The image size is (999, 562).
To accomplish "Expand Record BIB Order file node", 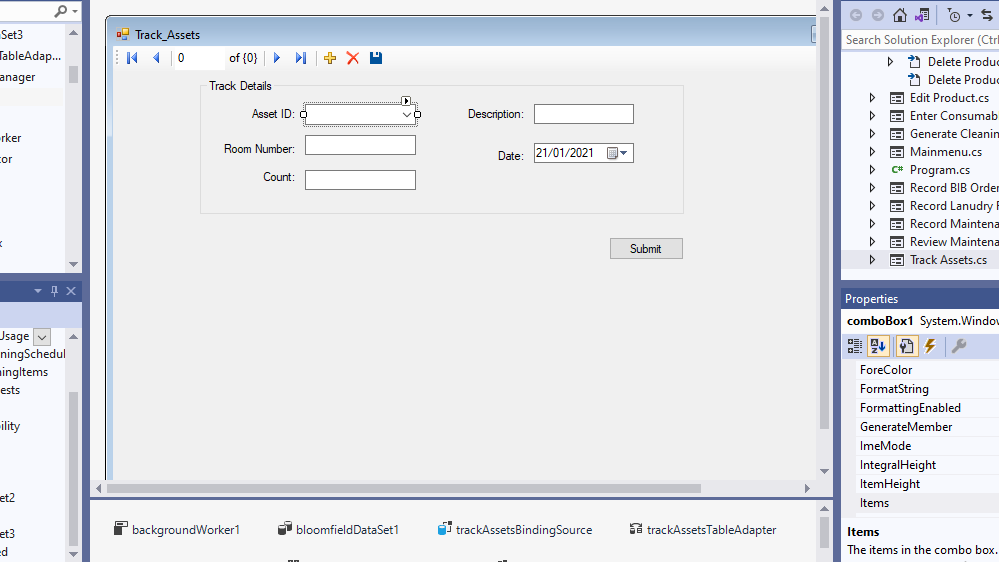I will pos(872,188).
